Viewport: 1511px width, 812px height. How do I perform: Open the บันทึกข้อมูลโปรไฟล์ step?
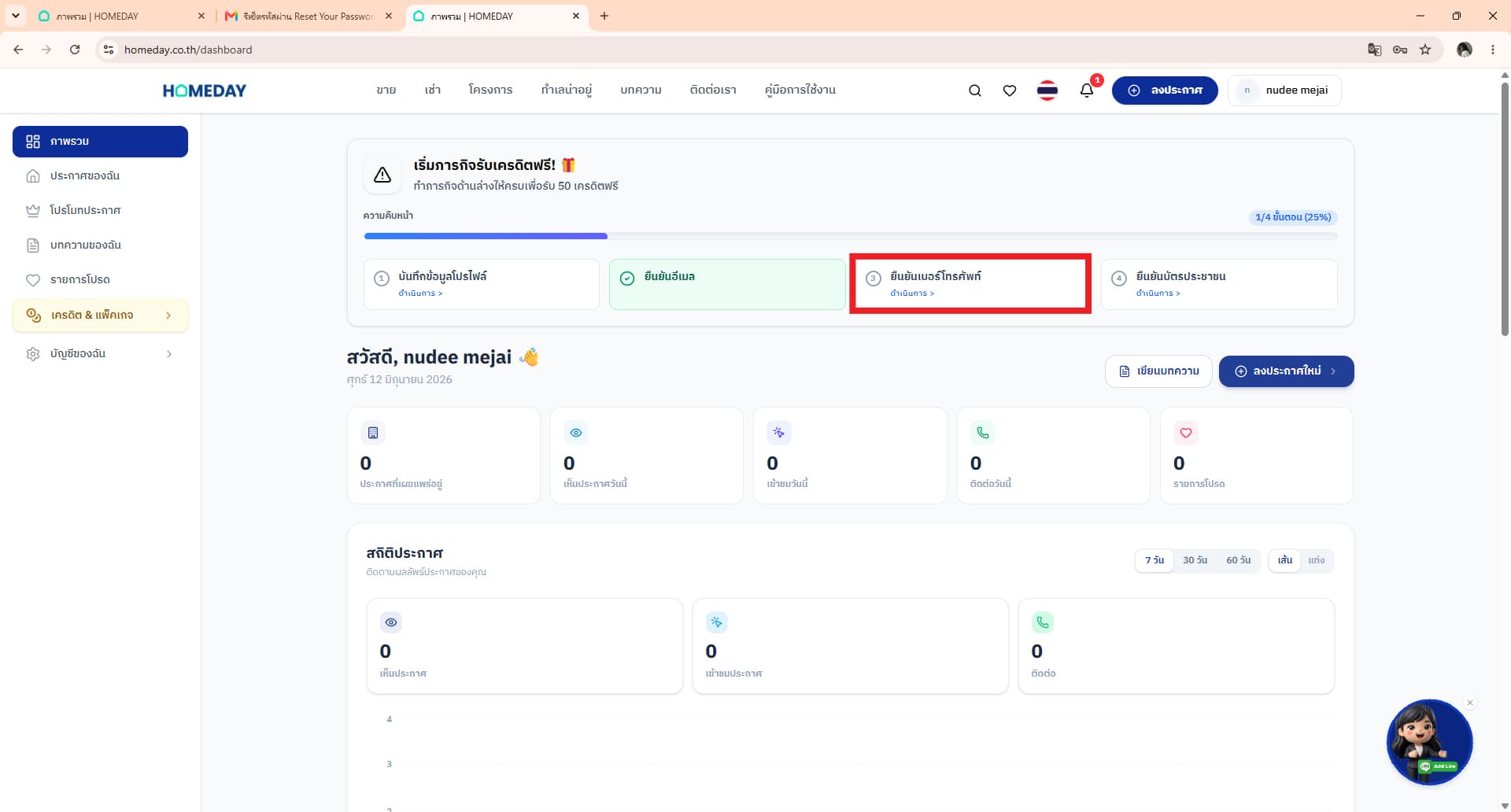[481, 284]
